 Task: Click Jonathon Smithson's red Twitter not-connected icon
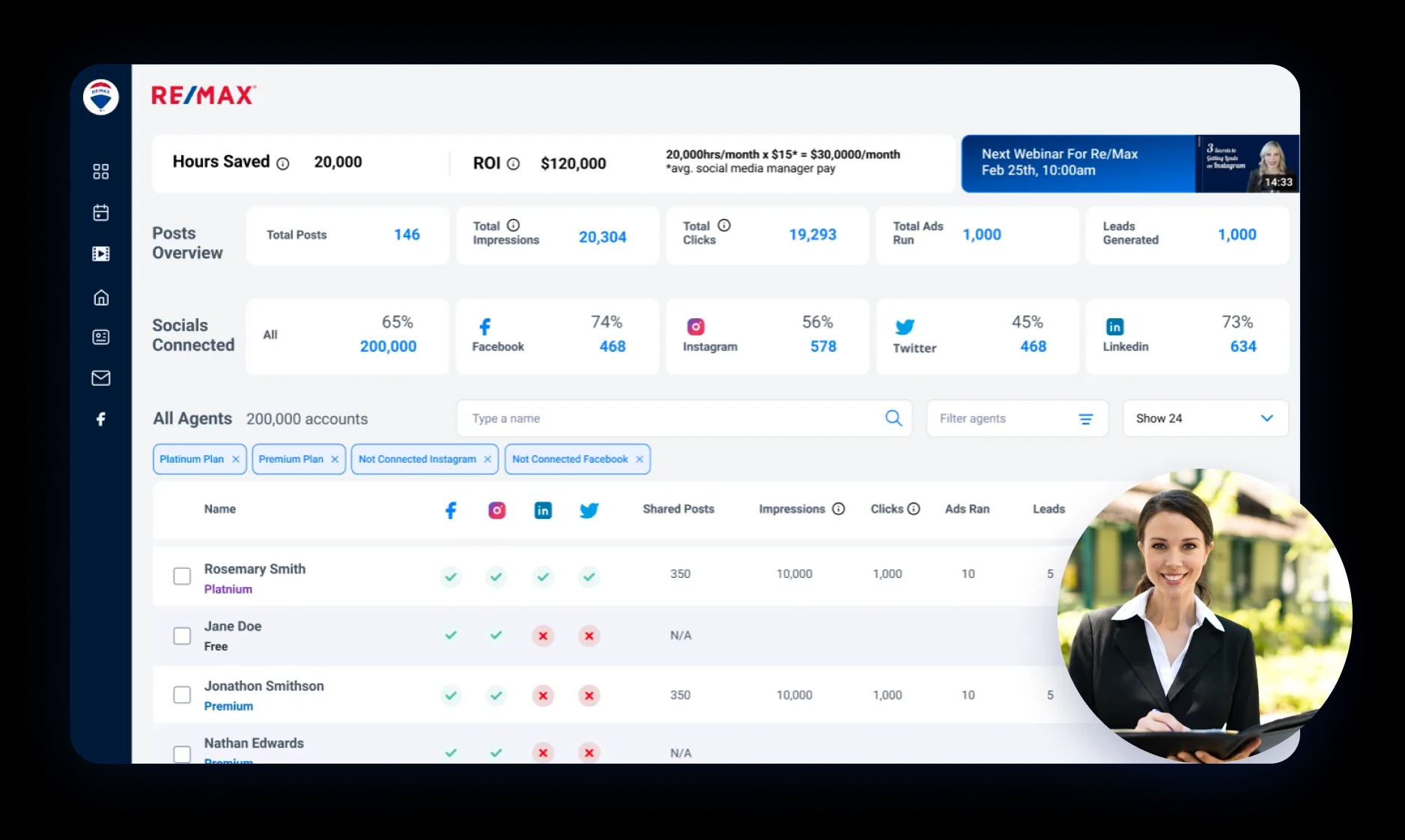pos(589,696)
